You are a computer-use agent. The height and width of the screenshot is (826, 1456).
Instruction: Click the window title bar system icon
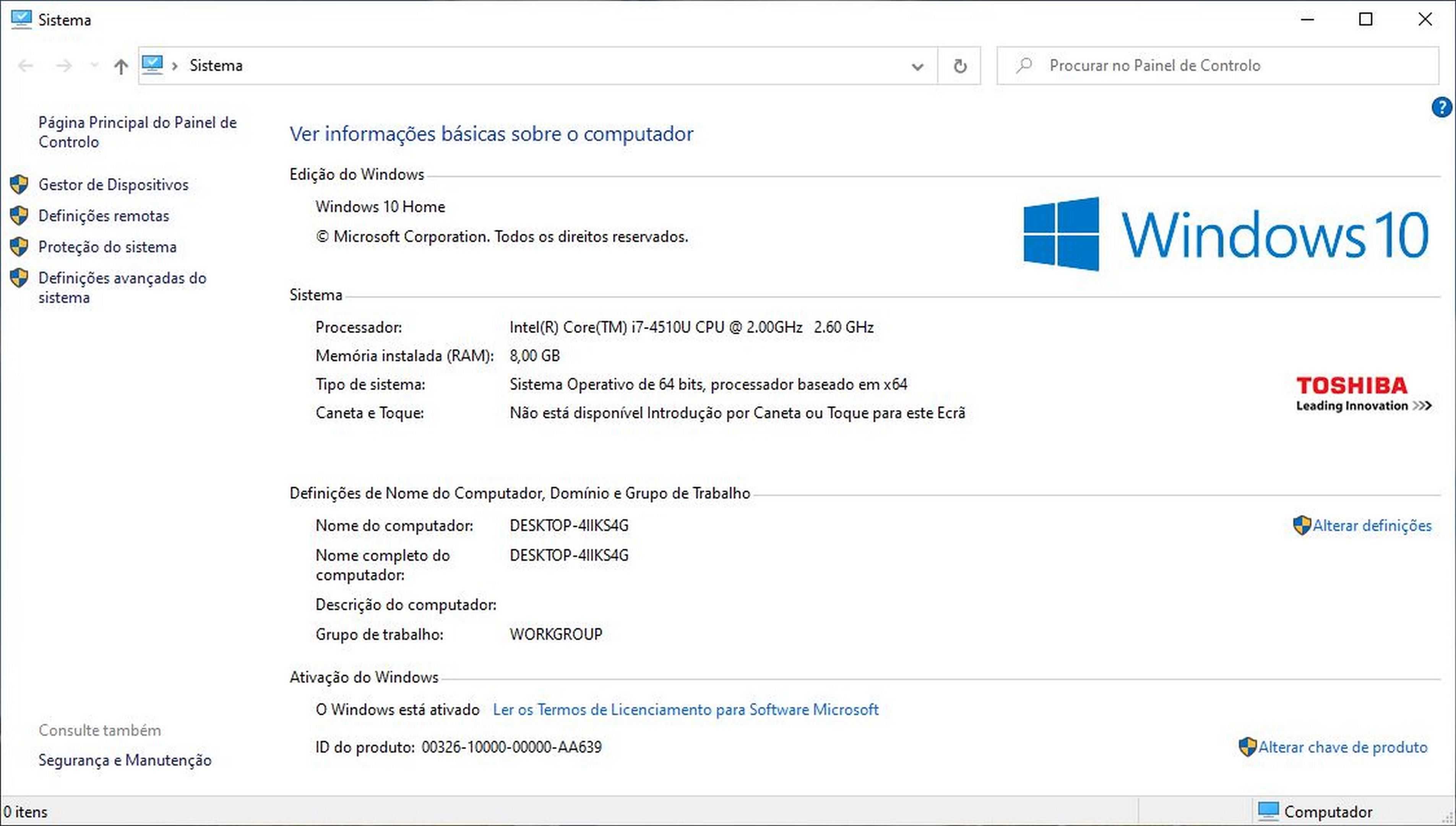coord(21,19)
